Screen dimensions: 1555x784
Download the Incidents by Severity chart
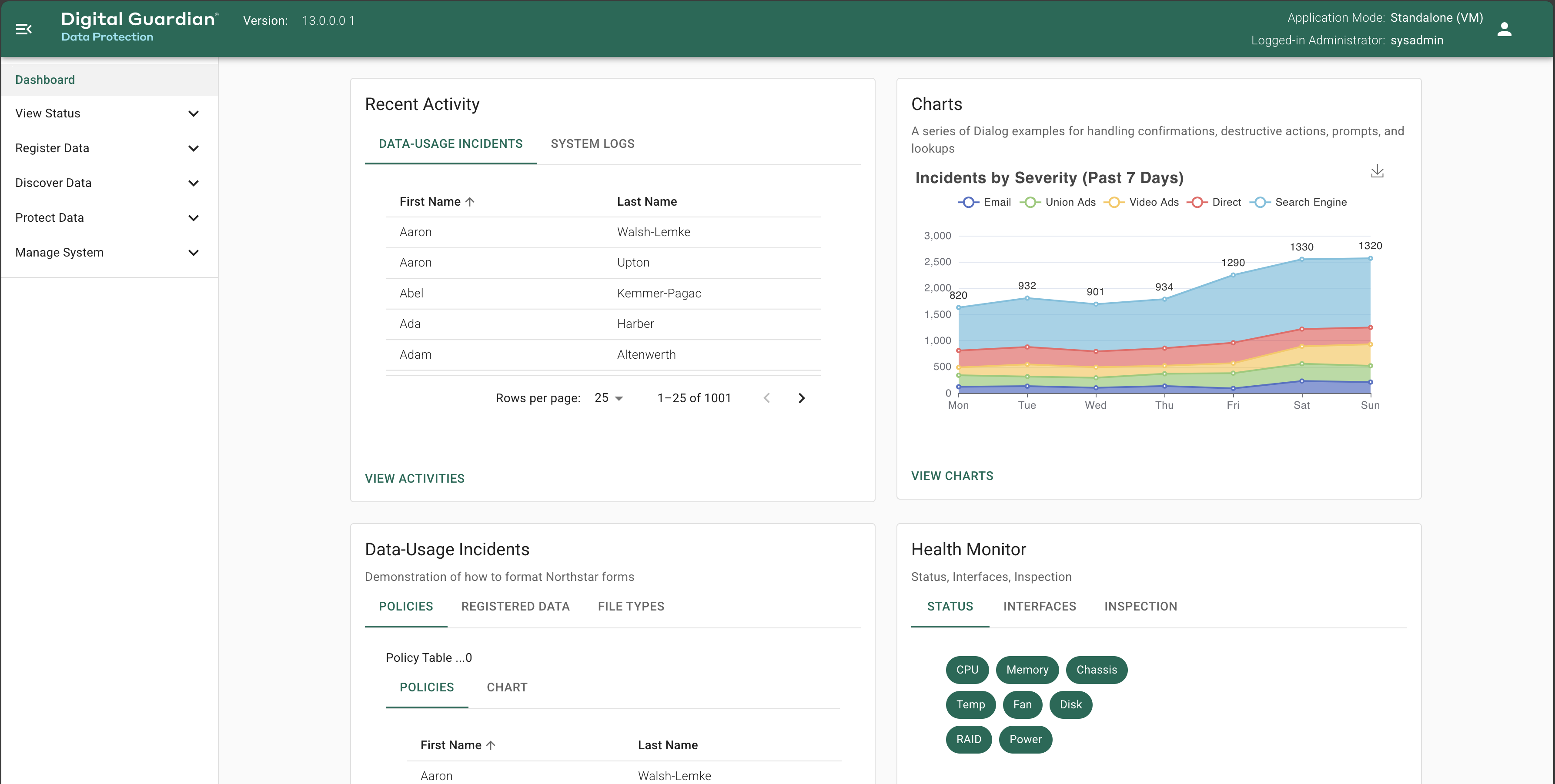pos(1378,171)
